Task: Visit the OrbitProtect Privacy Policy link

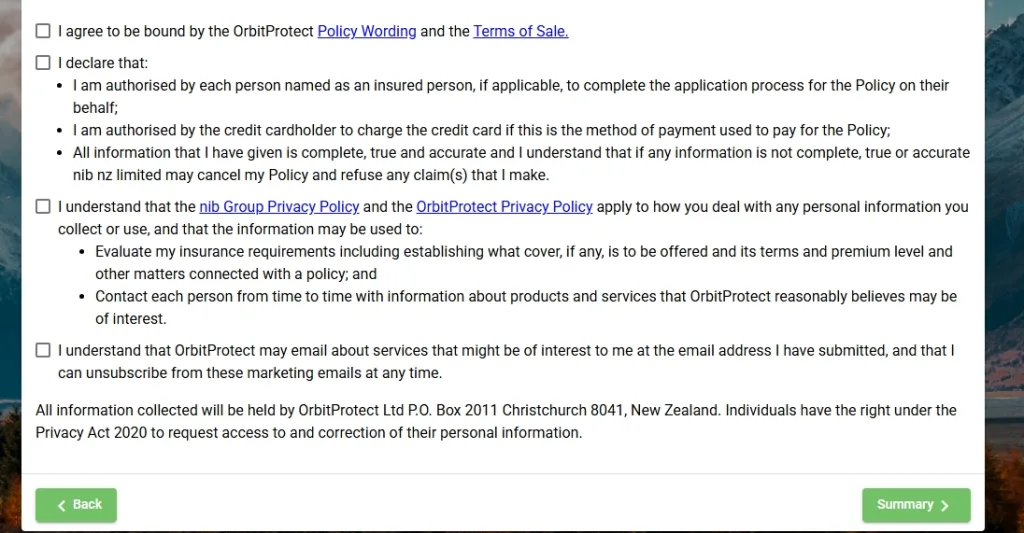Action: [504, 207]
